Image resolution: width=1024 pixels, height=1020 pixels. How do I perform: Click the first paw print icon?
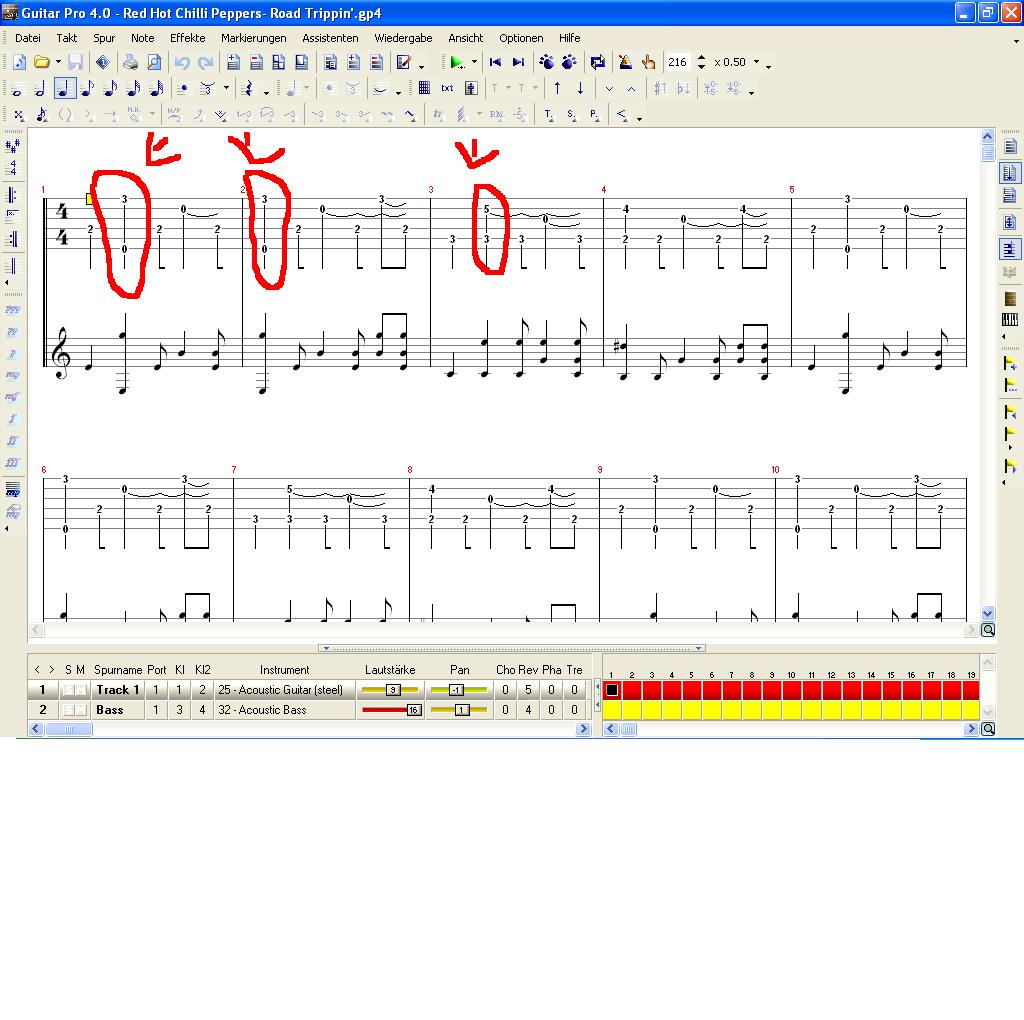[x=547, y=62]
